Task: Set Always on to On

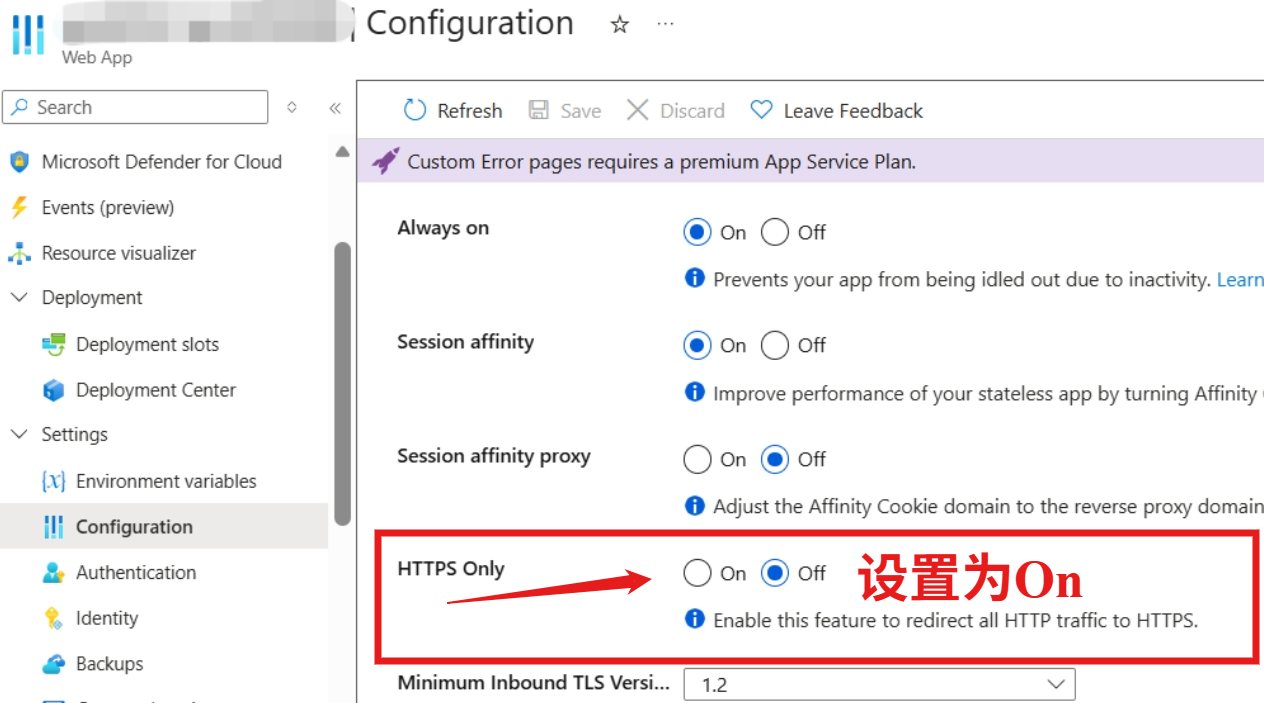Action: point(697,232)
